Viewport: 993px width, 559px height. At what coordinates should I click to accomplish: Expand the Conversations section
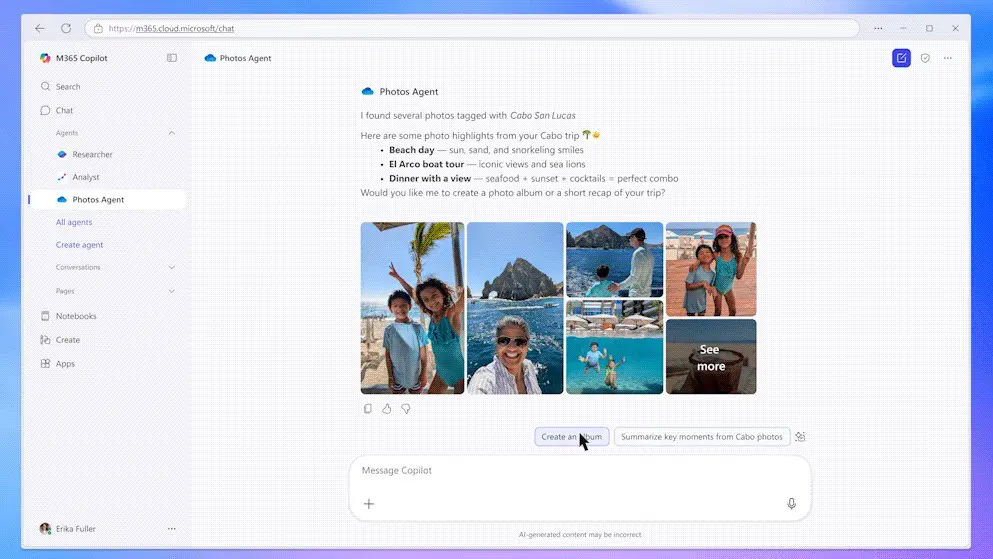click(171, 267)
